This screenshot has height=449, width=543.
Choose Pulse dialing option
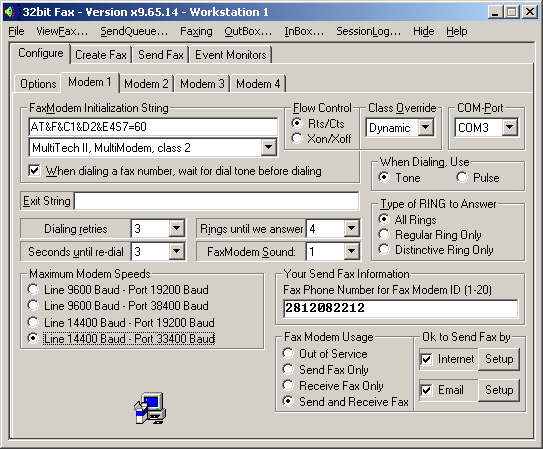coord(462,178)
